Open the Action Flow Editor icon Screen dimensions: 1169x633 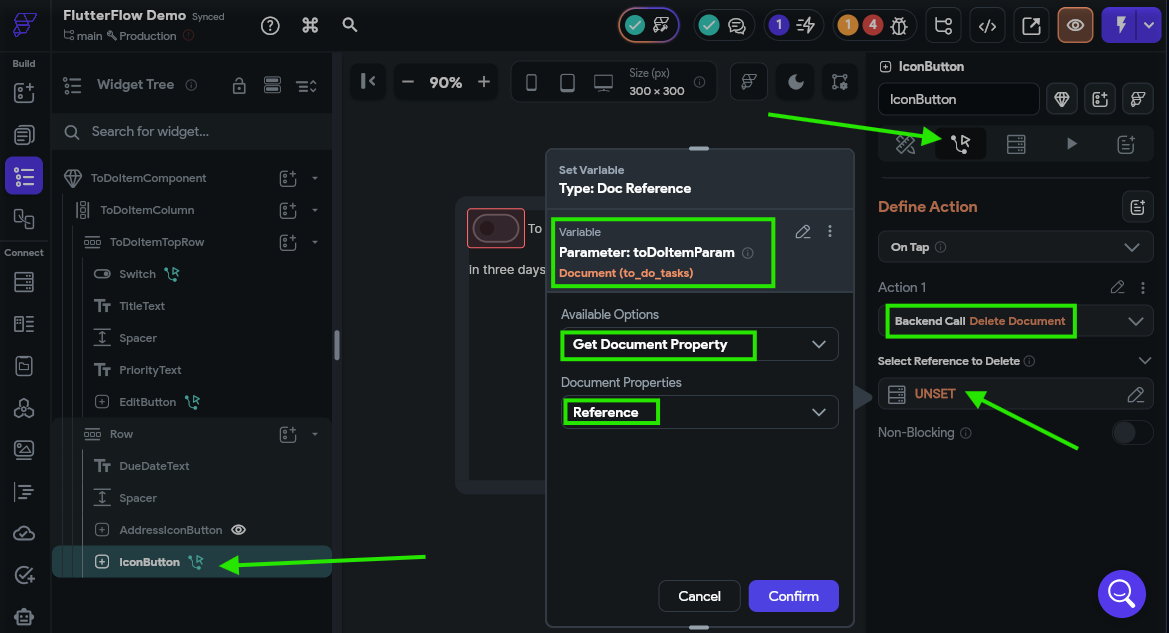[1137, 207]
